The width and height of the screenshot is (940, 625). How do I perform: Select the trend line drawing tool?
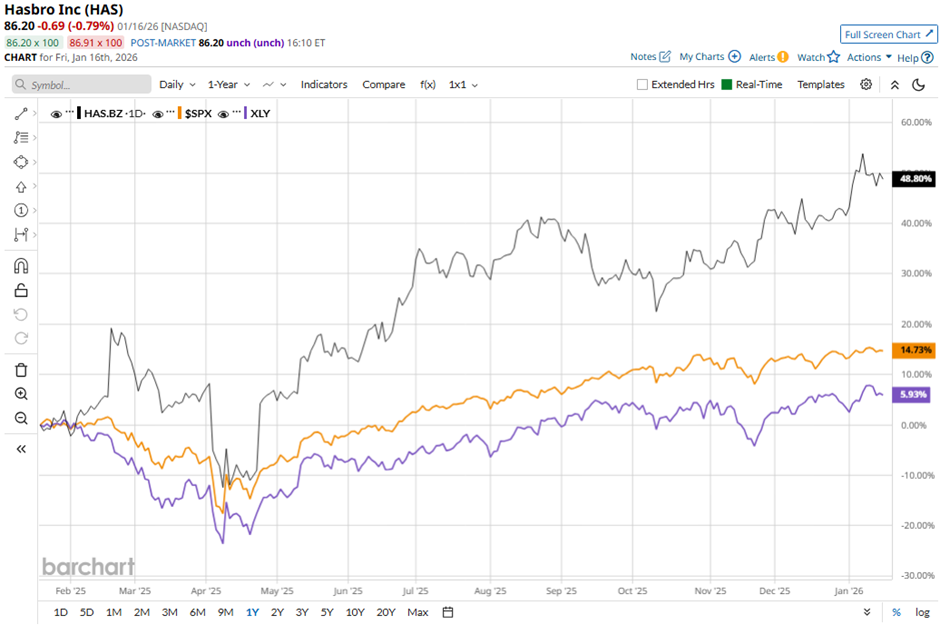[x=21, y=113]
